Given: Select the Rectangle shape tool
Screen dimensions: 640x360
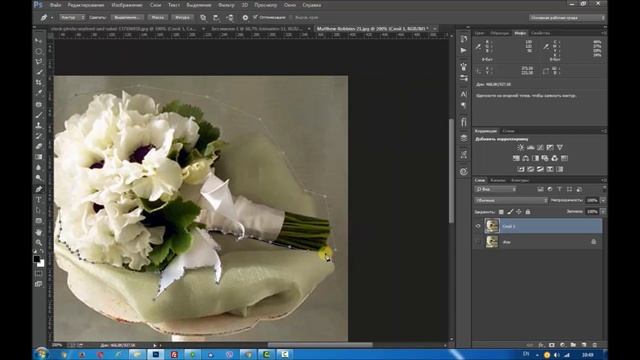Looking at the screenshot, I should (x=39, y=221).
